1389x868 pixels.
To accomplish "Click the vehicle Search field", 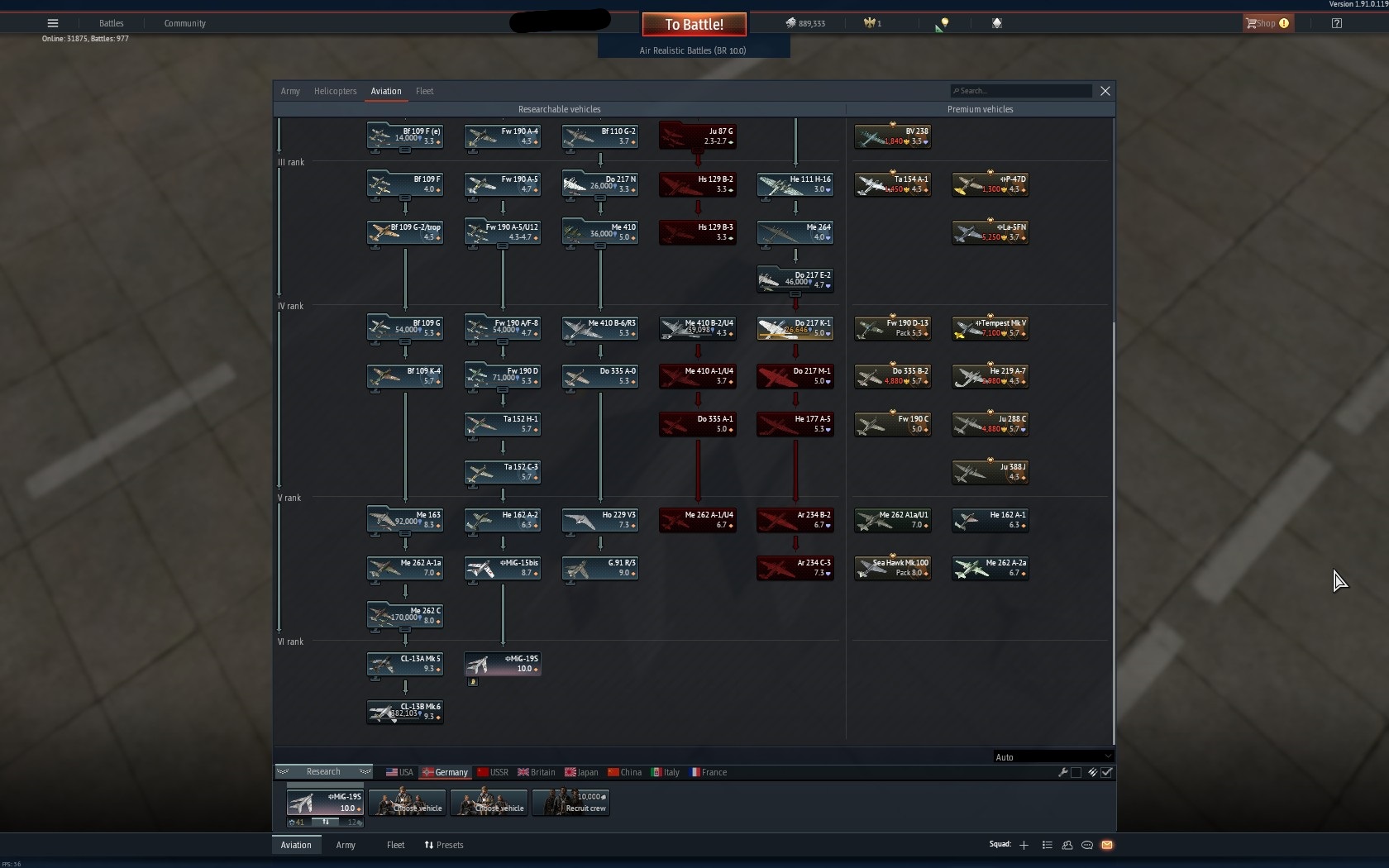I will 1021,91.
